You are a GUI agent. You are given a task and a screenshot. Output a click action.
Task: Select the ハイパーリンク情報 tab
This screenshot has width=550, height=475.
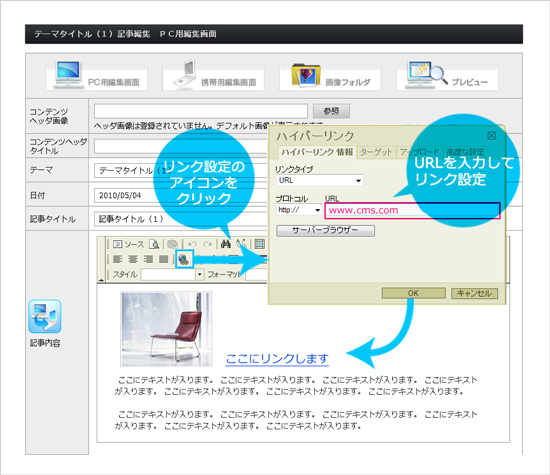click(x=317, y=152)
